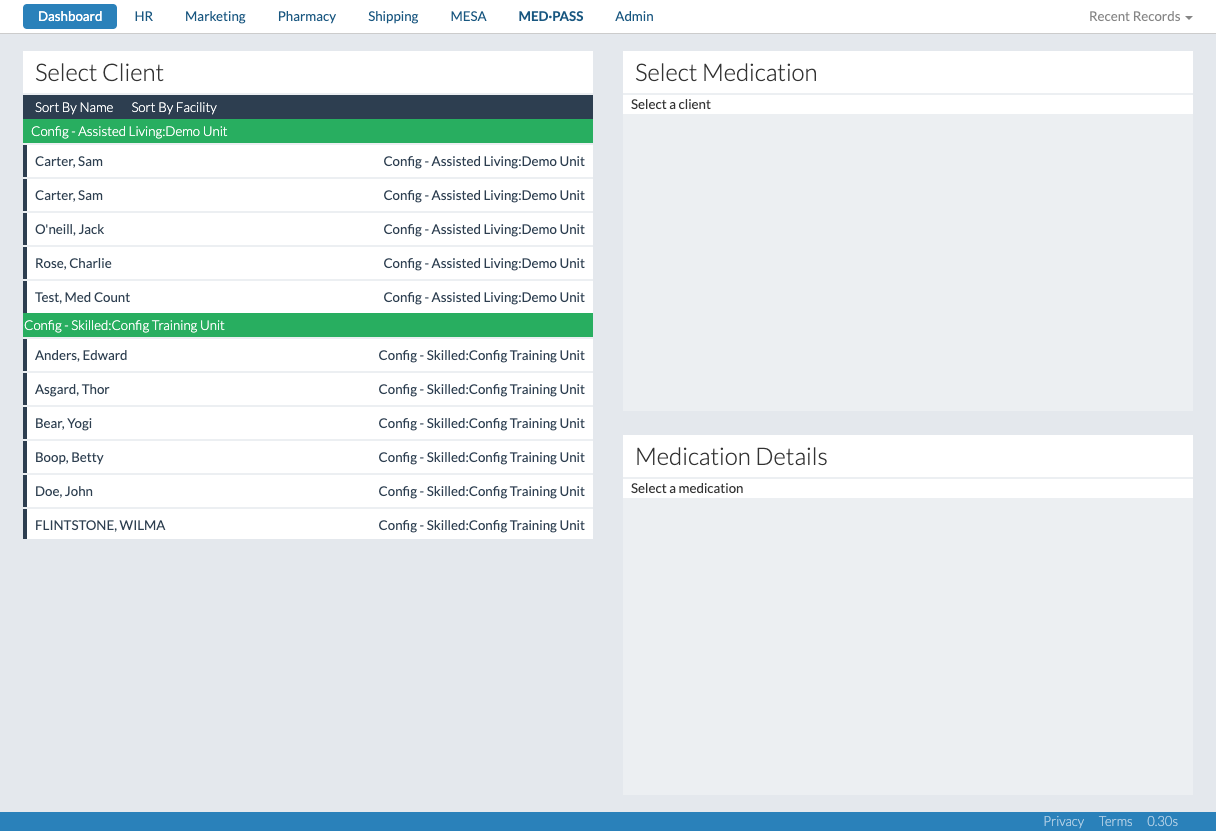Navigate to Shipping
Screen dimensions: 1216x831
pos(393,17)
